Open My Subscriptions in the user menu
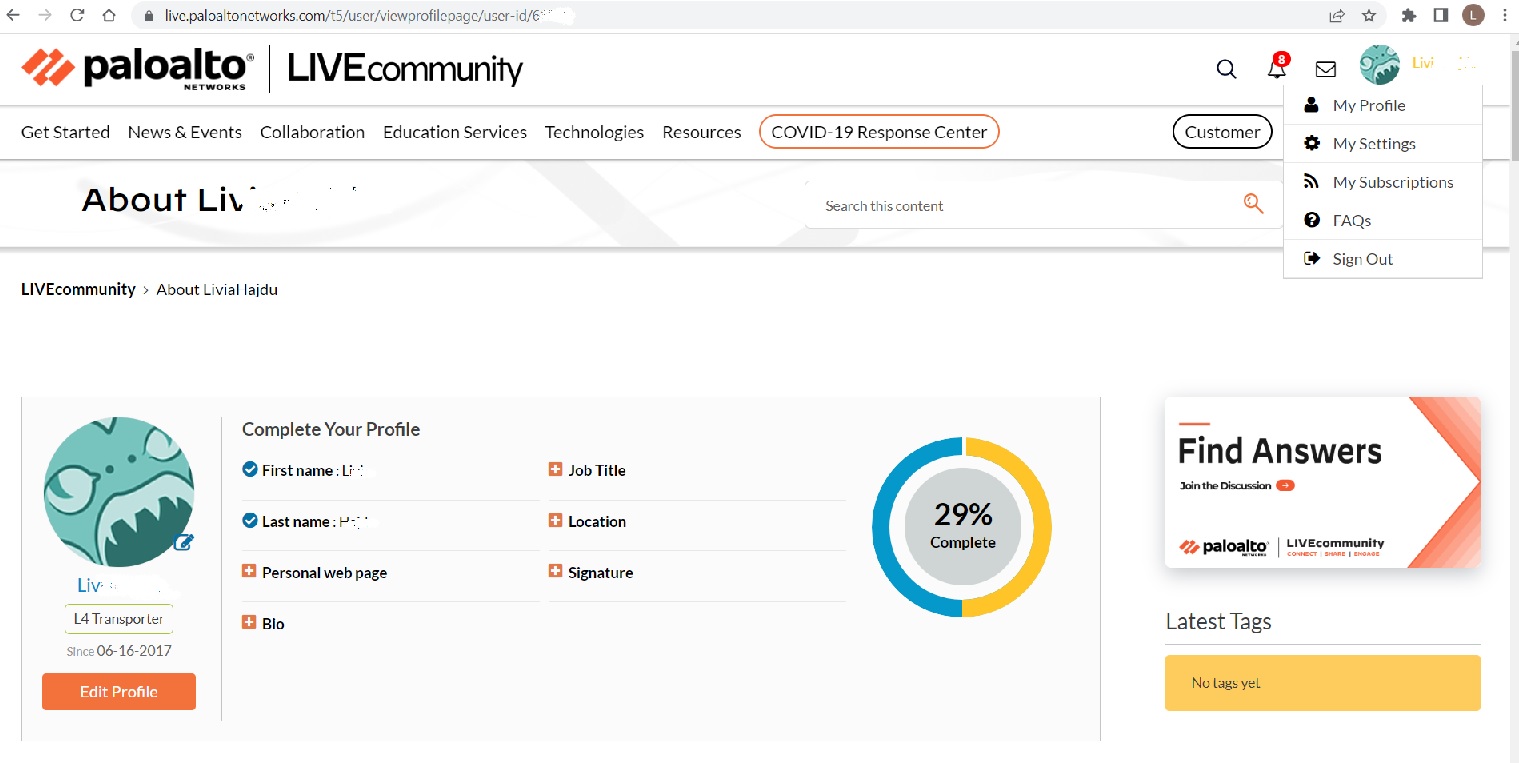The height and width of the screenshot is (763, 1519). (1392, 182)
